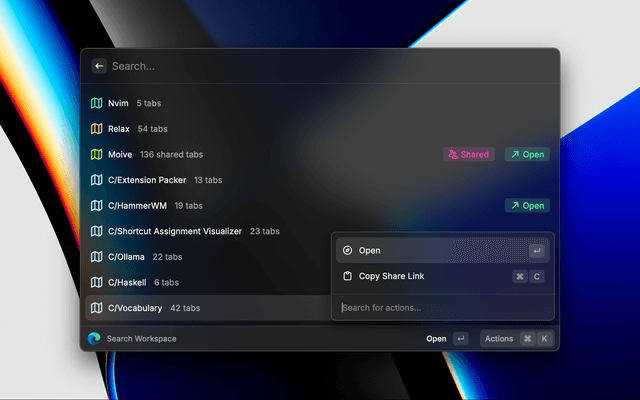Click the compass icon beside Open action
Image resolution: width=640 pixels, height=400 pixels.
(347, 251)
